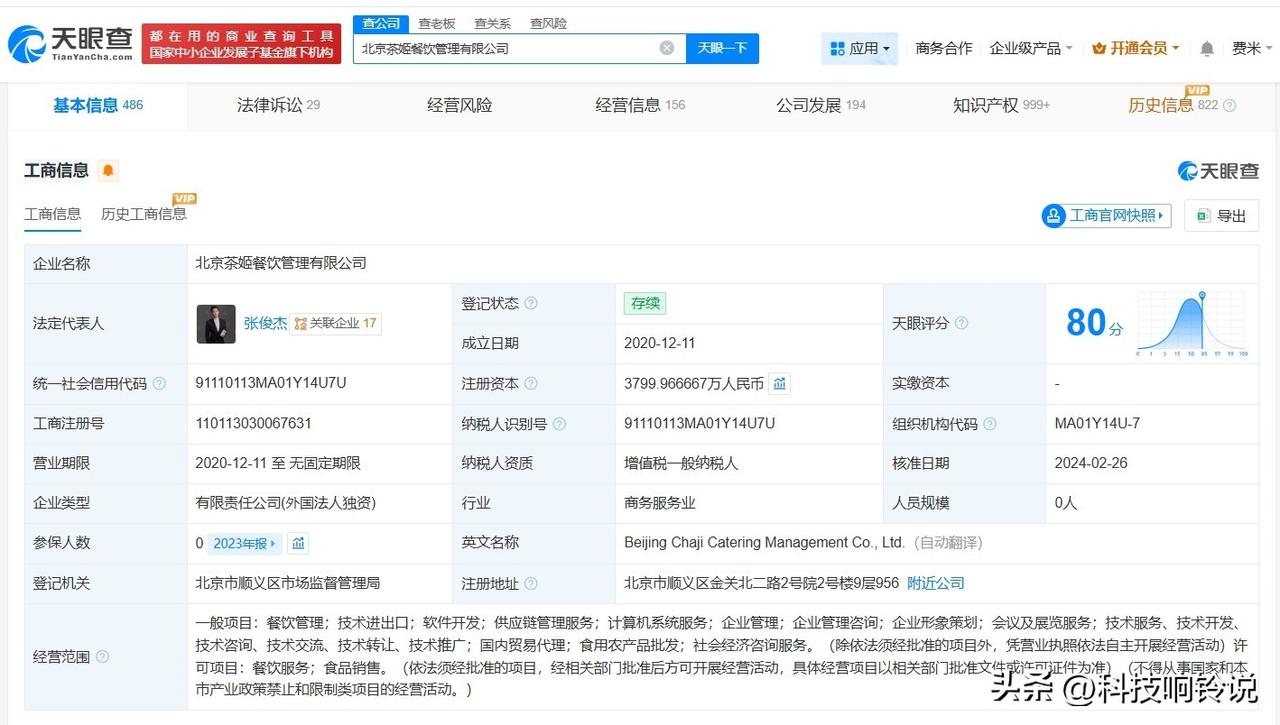Click the 导出 export button
Image resolution: width=1280 pixels, height=725 pixels.
pyautogui.click(x=1221, y=215)
